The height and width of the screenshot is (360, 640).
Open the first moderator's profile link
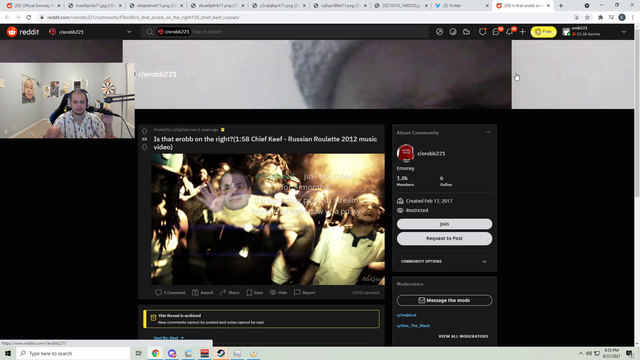point(407,315)
